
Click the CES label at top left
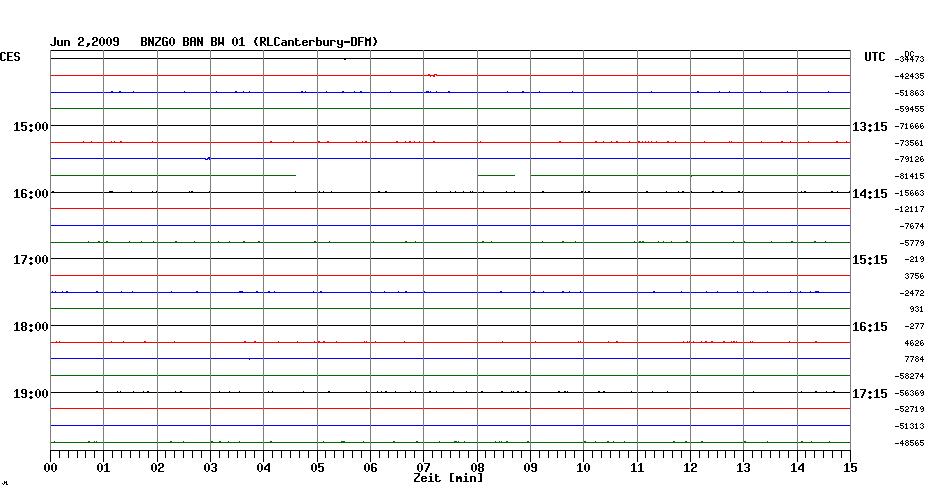(x=10, y=57)
